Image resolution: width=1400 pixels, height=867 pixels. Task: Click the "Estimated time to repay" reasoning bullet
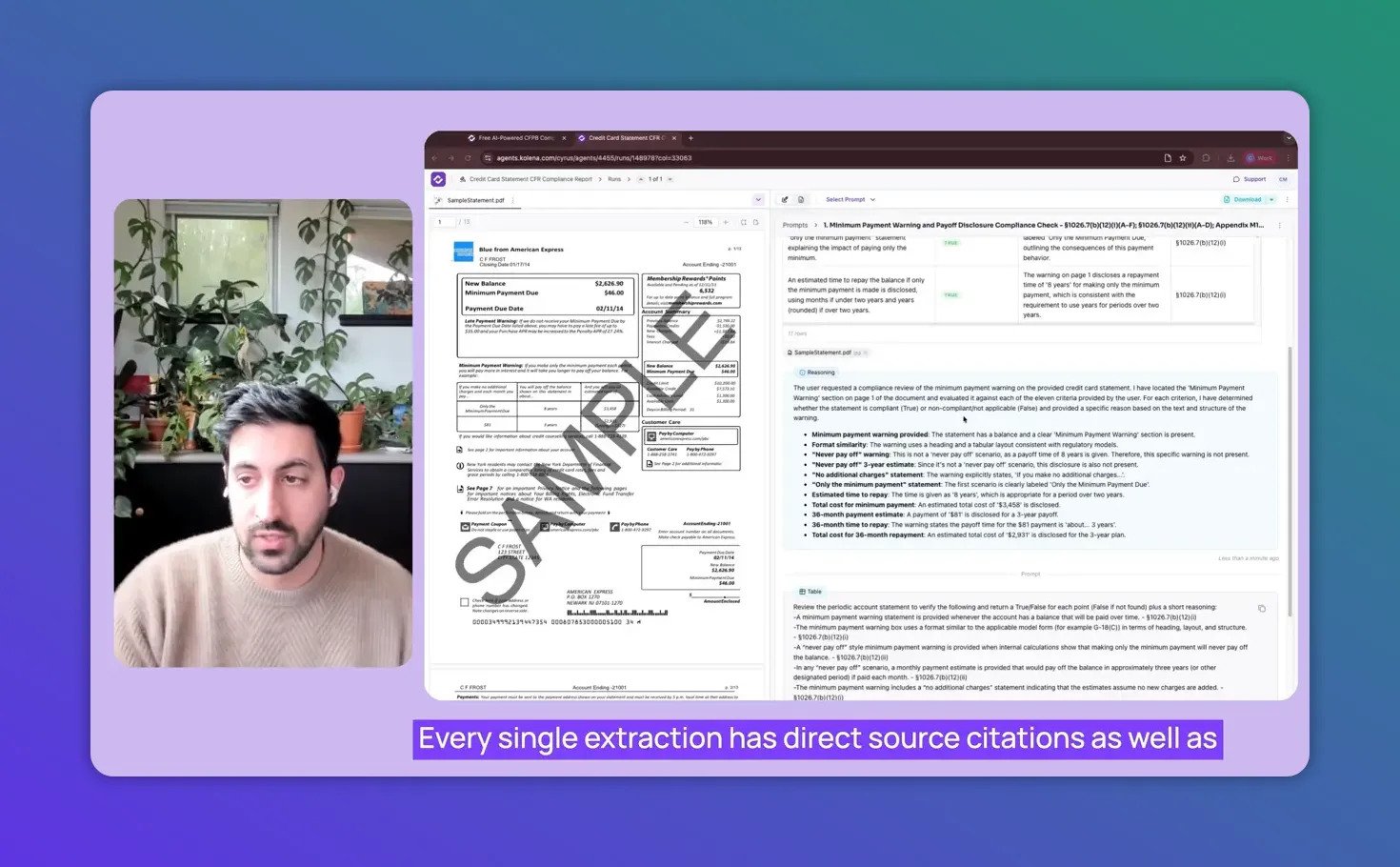pos(968,495)
